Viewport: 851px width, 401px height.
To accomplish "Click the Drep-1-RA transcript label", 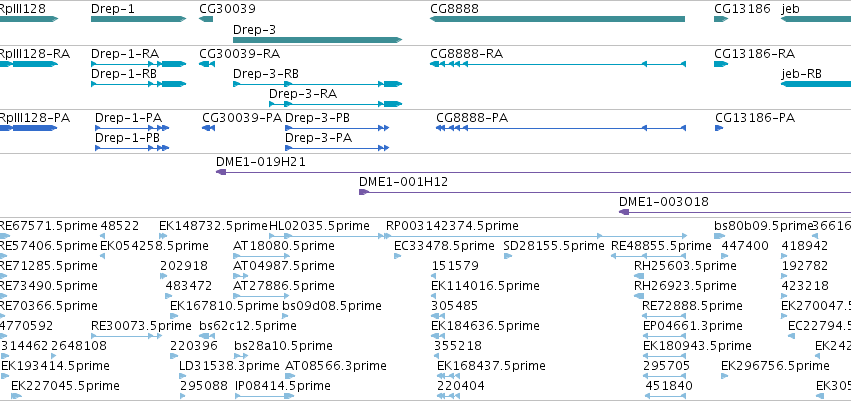I will point(125,54).
